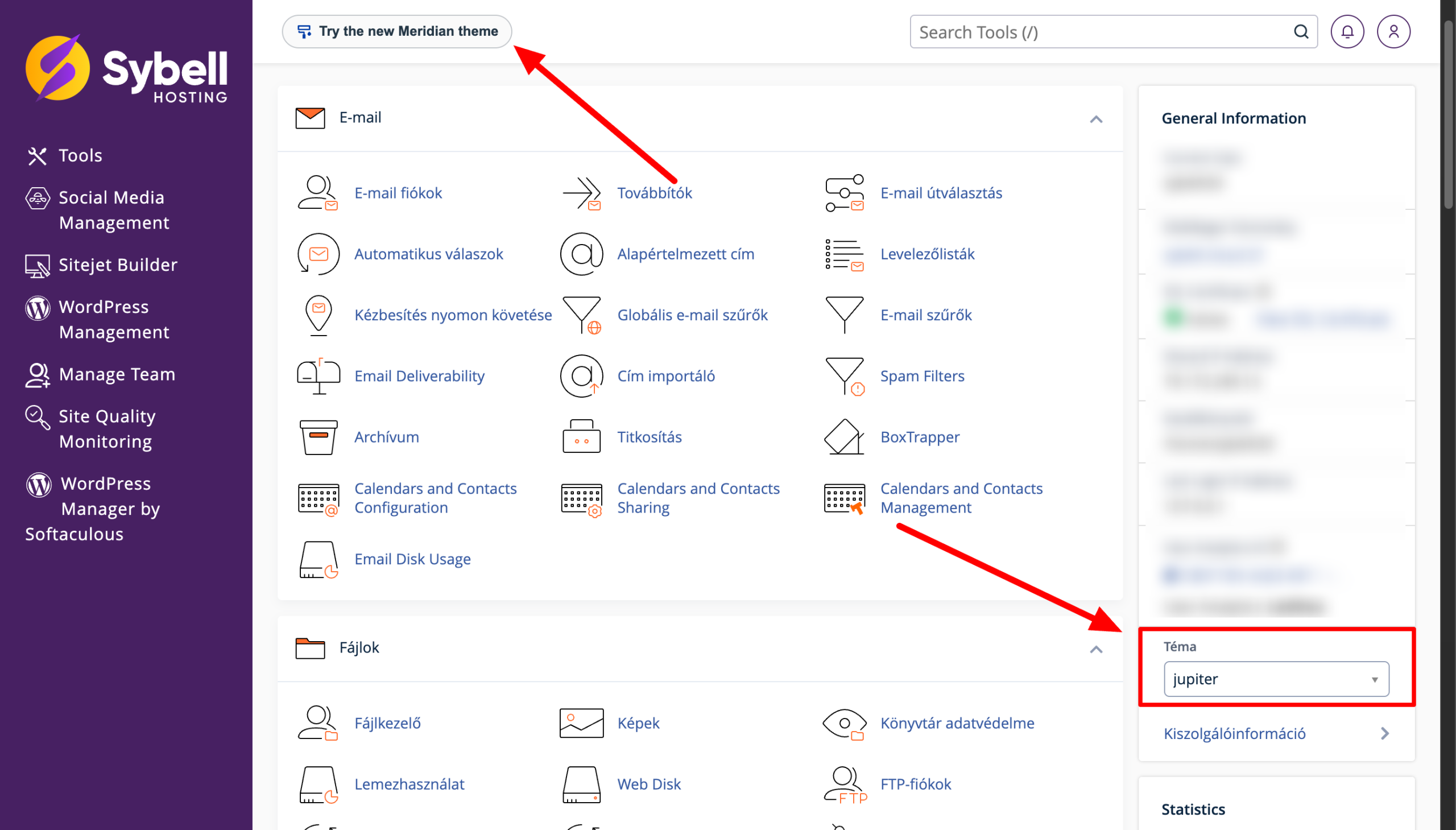This screenshot has height=830, width=1456.
Task: Click the Továbbítók forwarders icon
Action: pyautogui.click(x=581, y=193)
